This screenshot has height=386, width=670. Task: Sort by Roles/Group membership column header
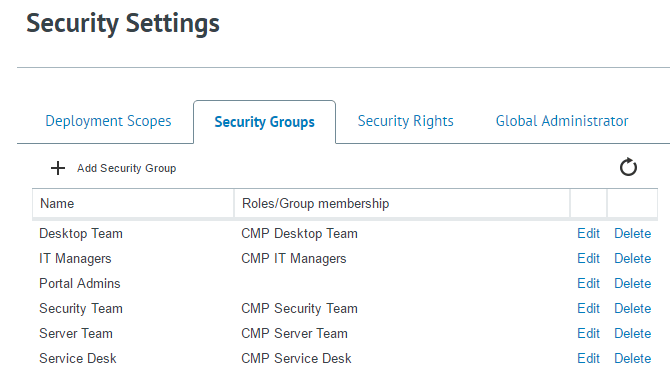tap(402, 203)
